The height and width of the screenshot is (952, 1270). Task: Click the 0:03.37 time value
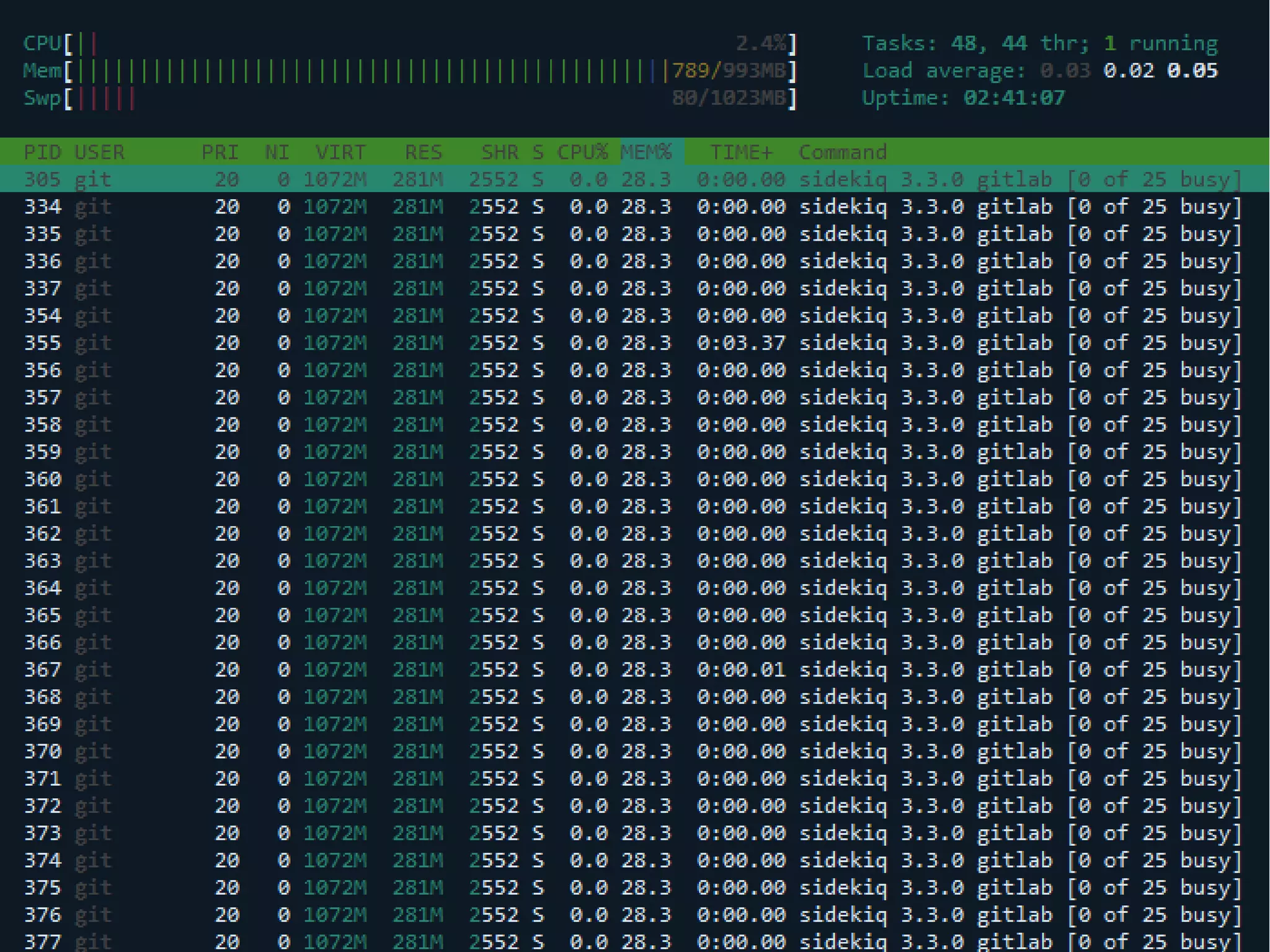(x=742, y=343)
